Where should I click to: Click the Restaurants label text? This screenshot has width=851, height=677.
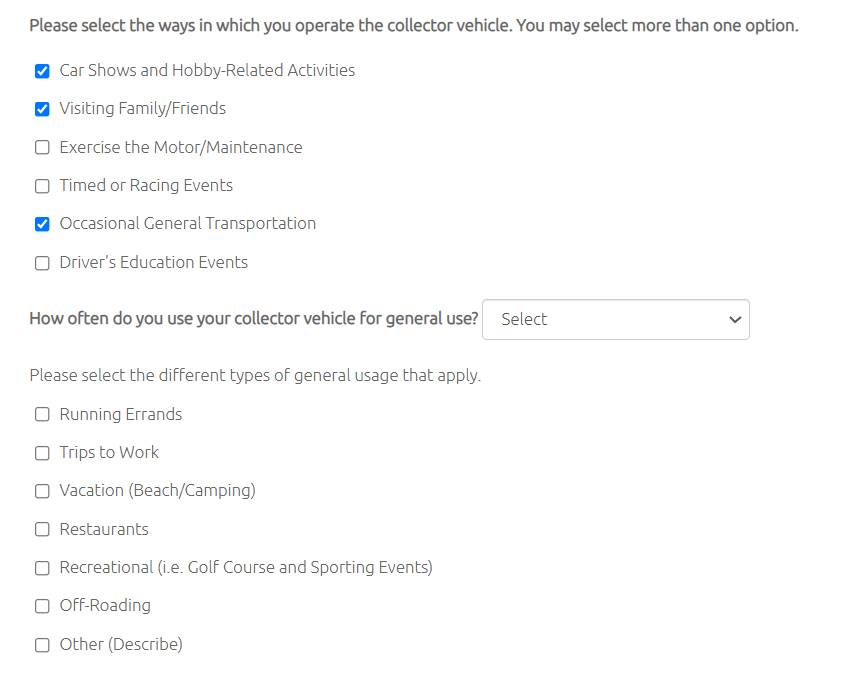(104, 529)
